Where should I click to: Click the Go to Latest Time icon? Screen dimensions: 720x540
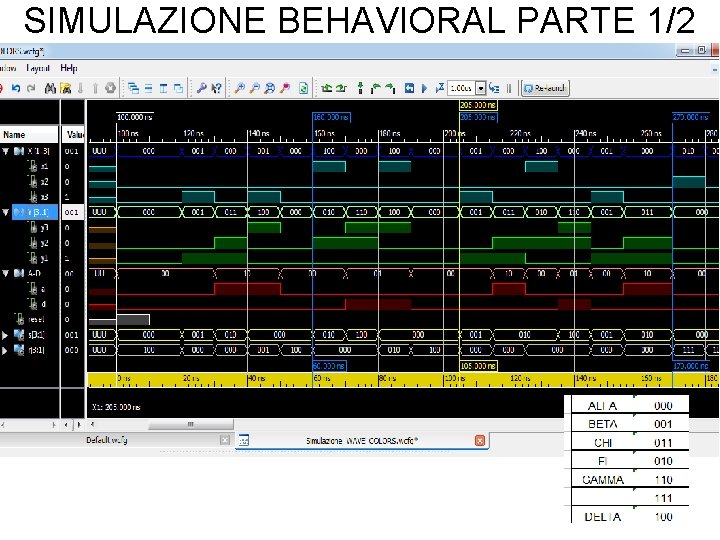pos(341,88)
